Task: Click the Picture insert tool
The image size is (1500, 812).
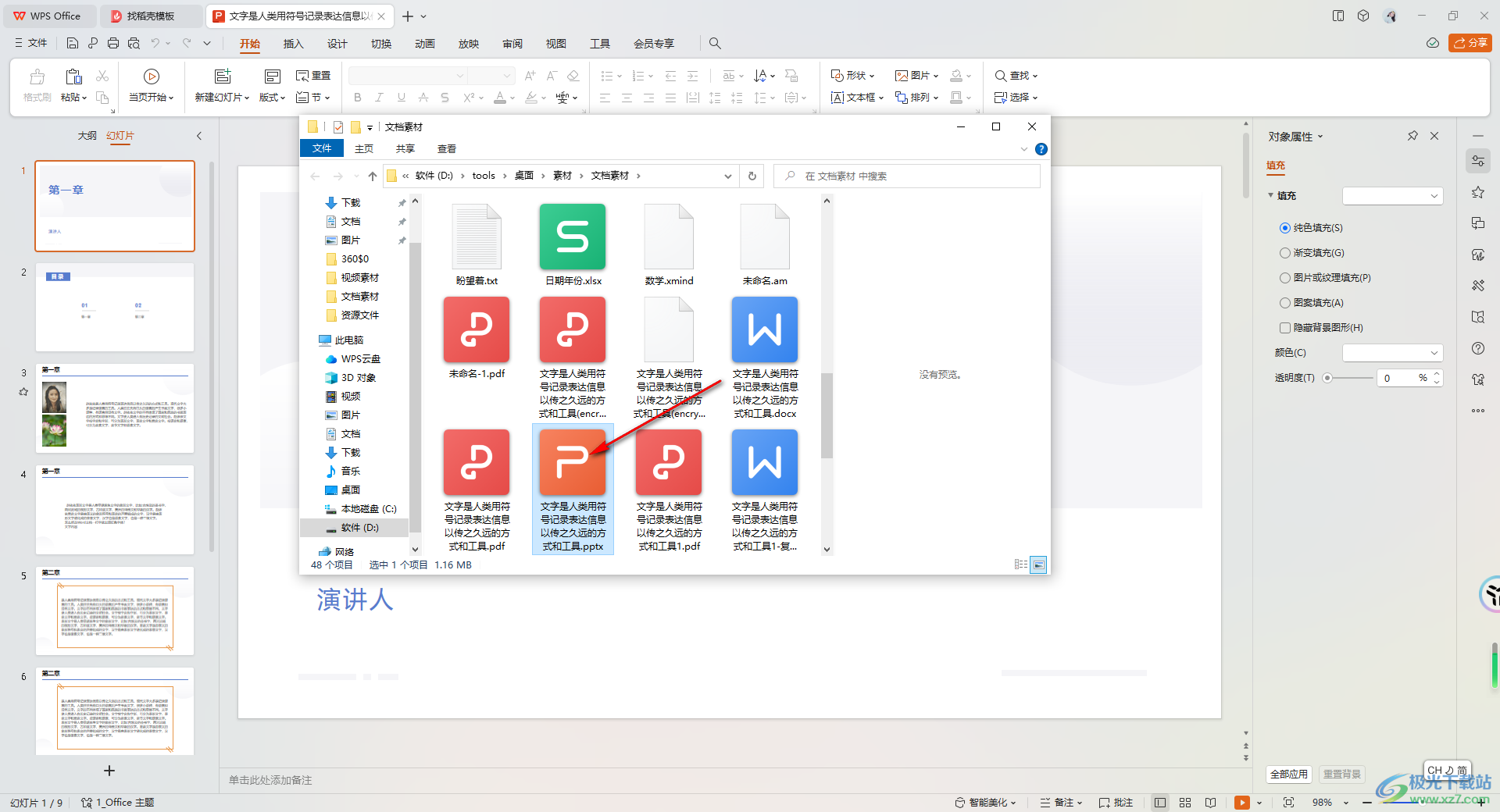Action: 917,76
